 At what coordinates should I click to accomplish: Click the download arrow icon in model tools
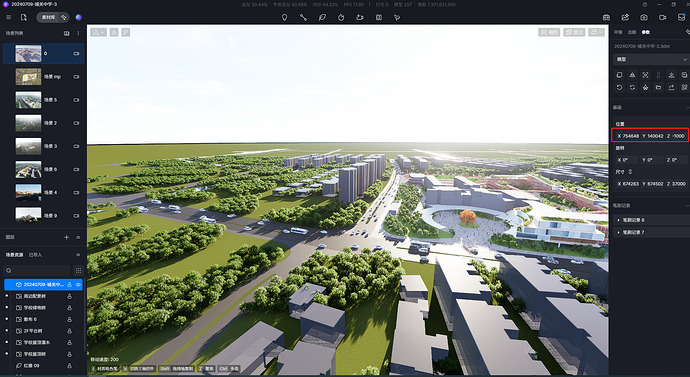click(x=671, y=75)
